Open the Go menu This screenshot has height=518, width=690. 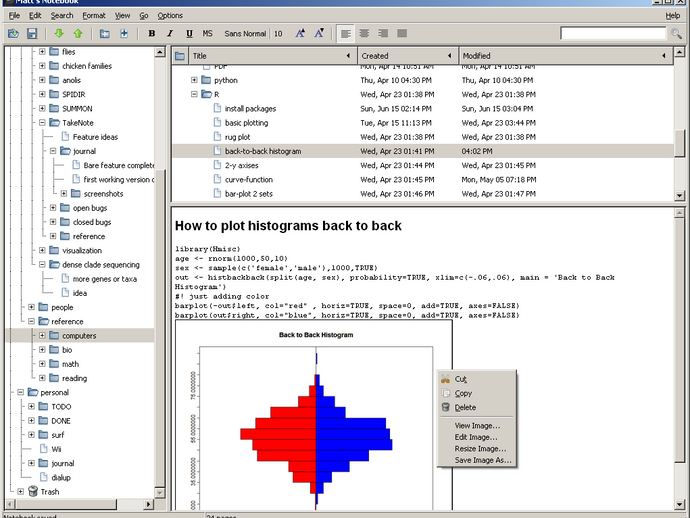(x=144, y=15)
